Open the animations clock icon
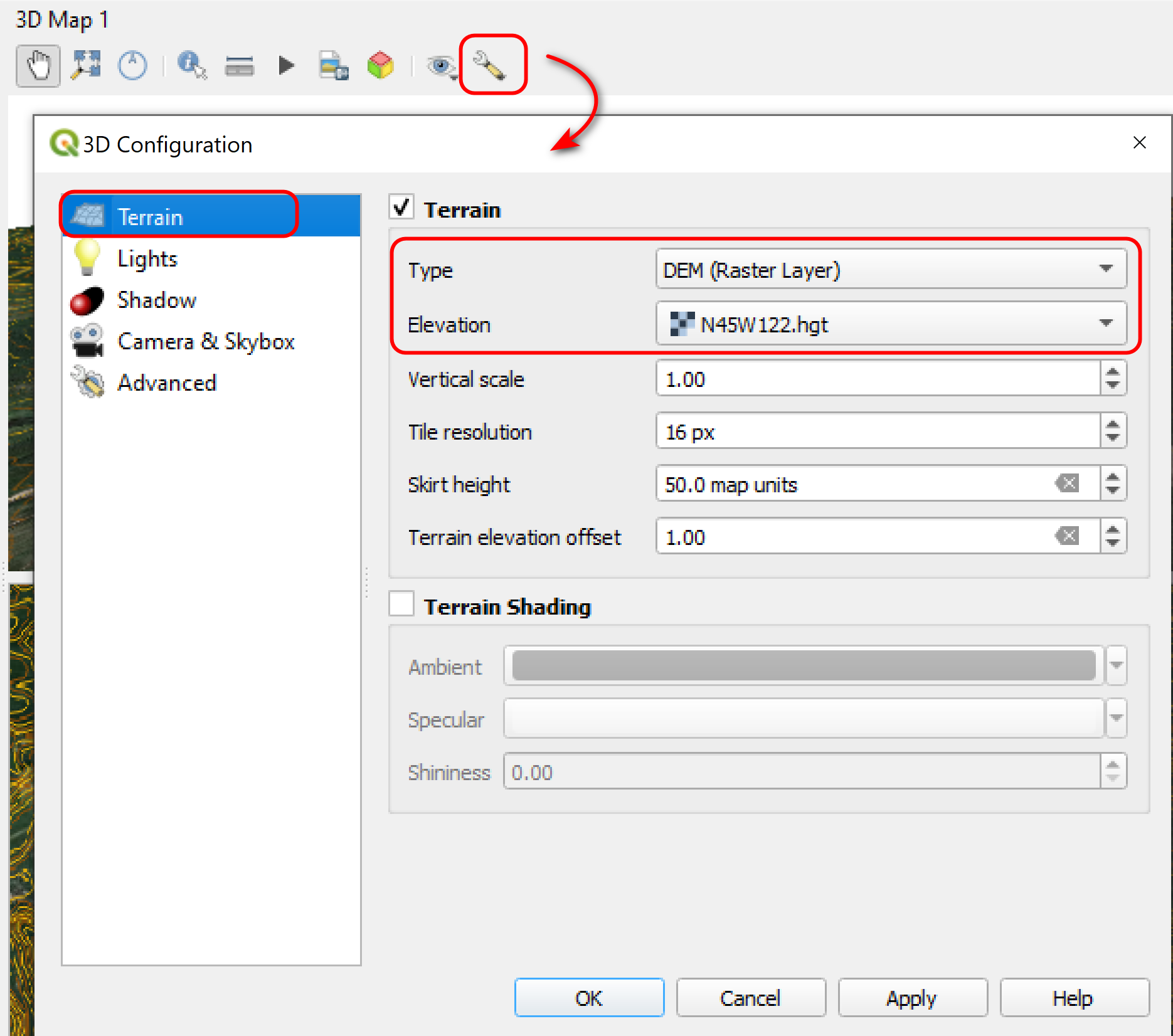 tap(132, 65)
